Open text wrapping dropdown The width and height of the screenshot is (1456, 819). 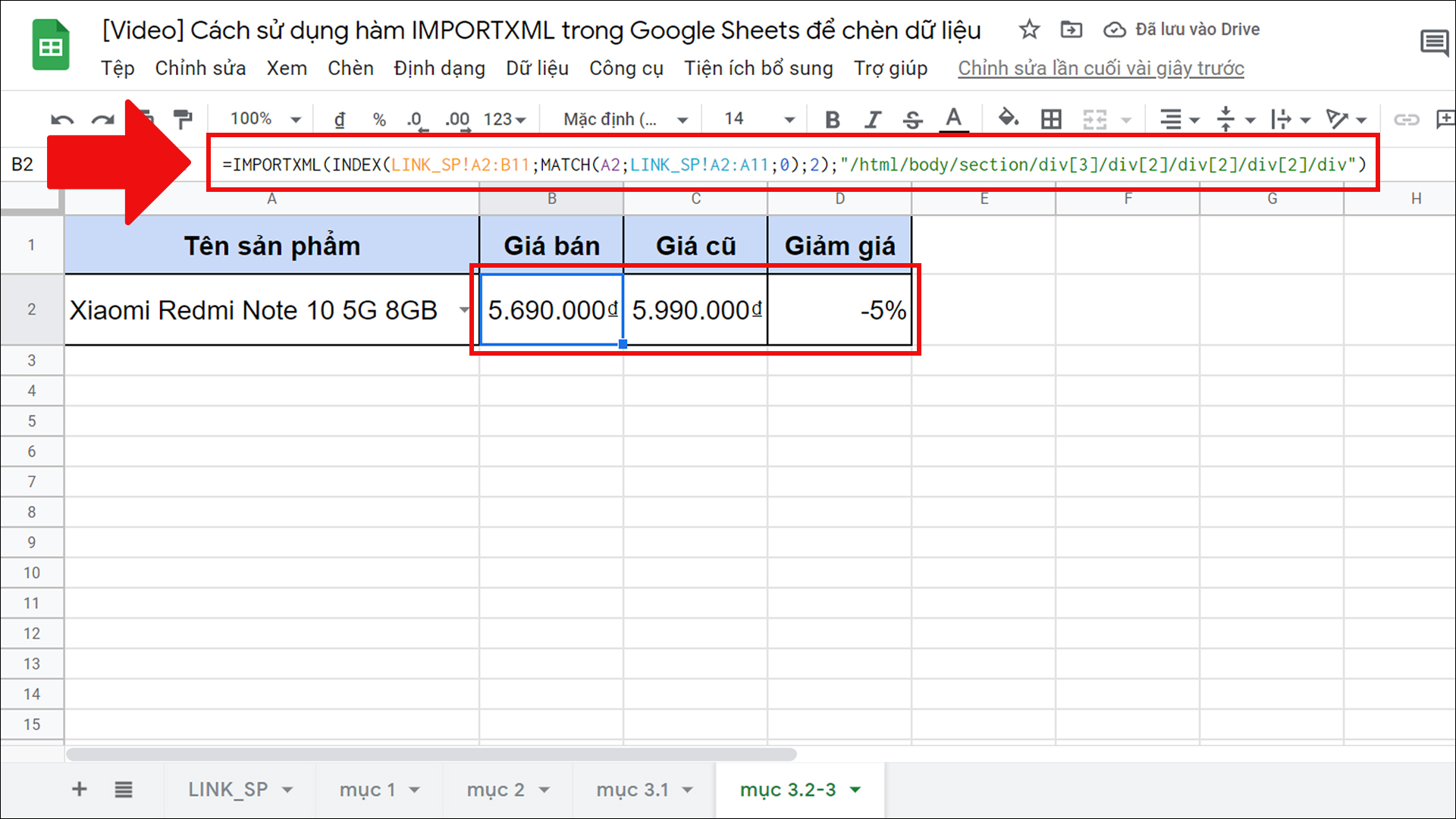1291,119
